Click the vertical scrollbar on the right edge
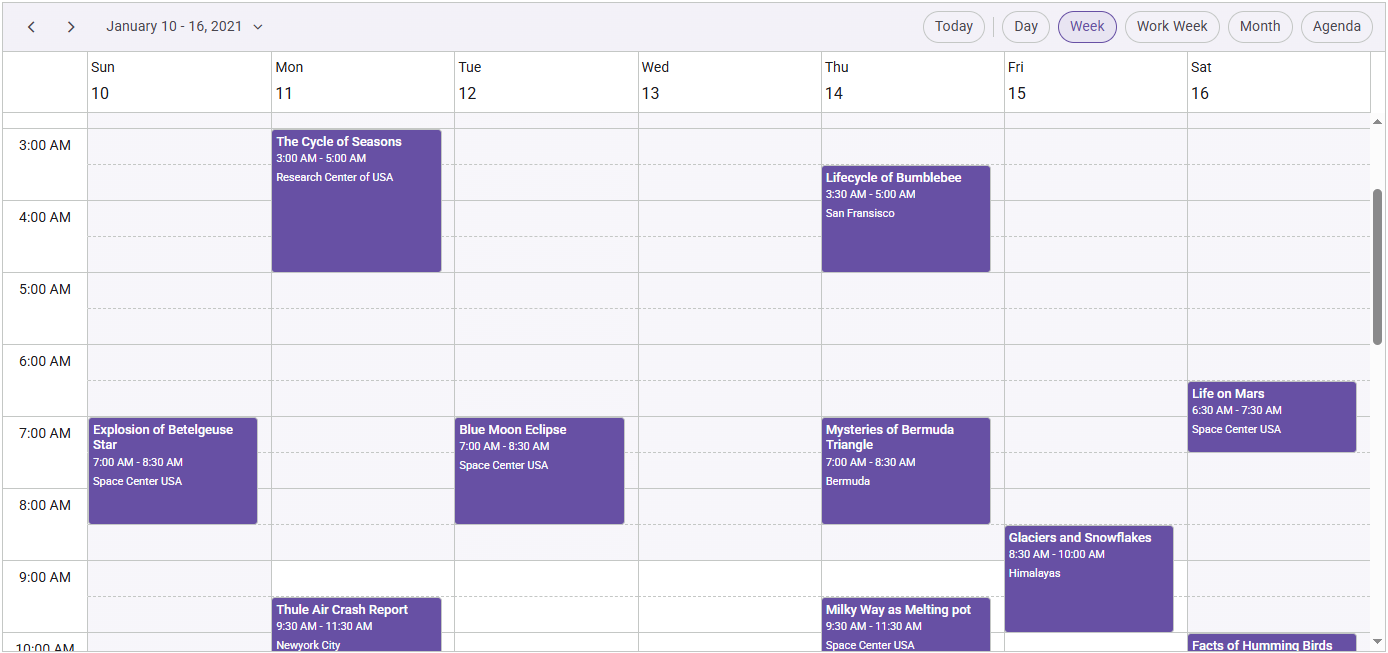Viewport: 1388px width, 653px height. click(1379, 230)
